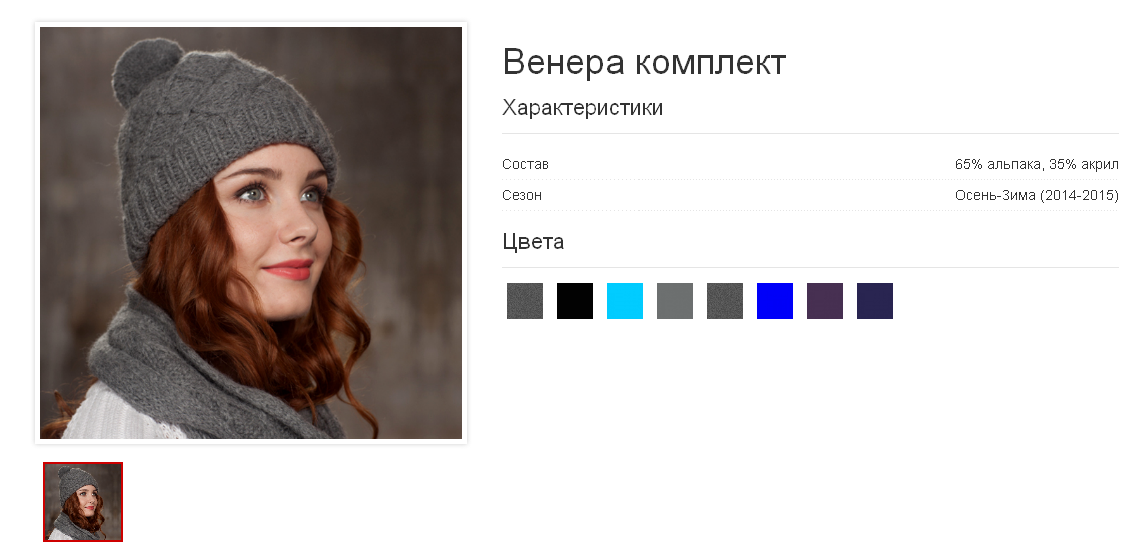Click the Цвета section heading
The width and height of the screenshot is (1147, 560).
click(x=533, y=242)
